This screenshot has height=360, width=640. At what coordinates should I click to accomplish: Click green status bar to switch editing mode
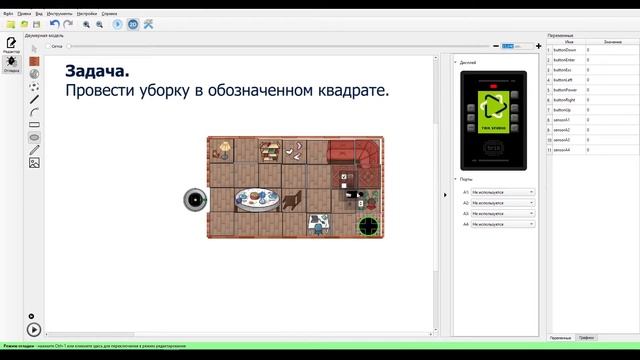click(x=320, y=346)
